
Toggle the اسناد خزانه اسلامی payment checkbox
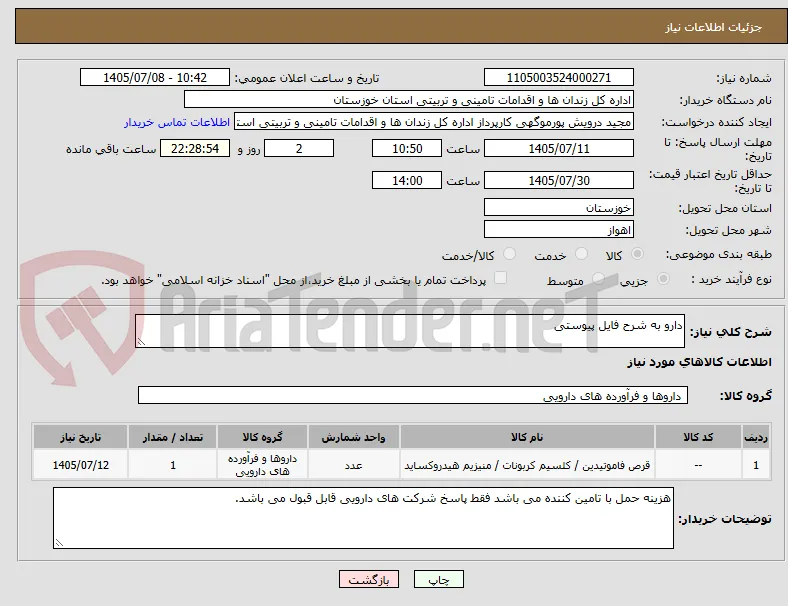tap(501, 278)
